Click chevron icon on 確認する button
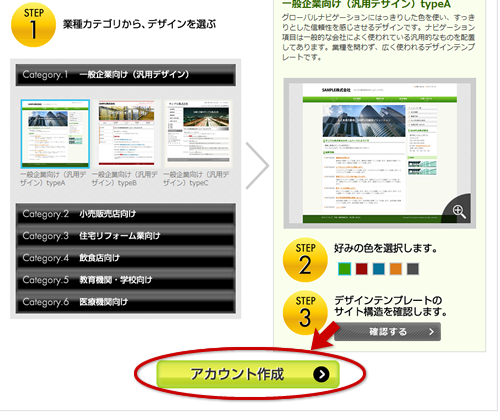 (431, 332)
